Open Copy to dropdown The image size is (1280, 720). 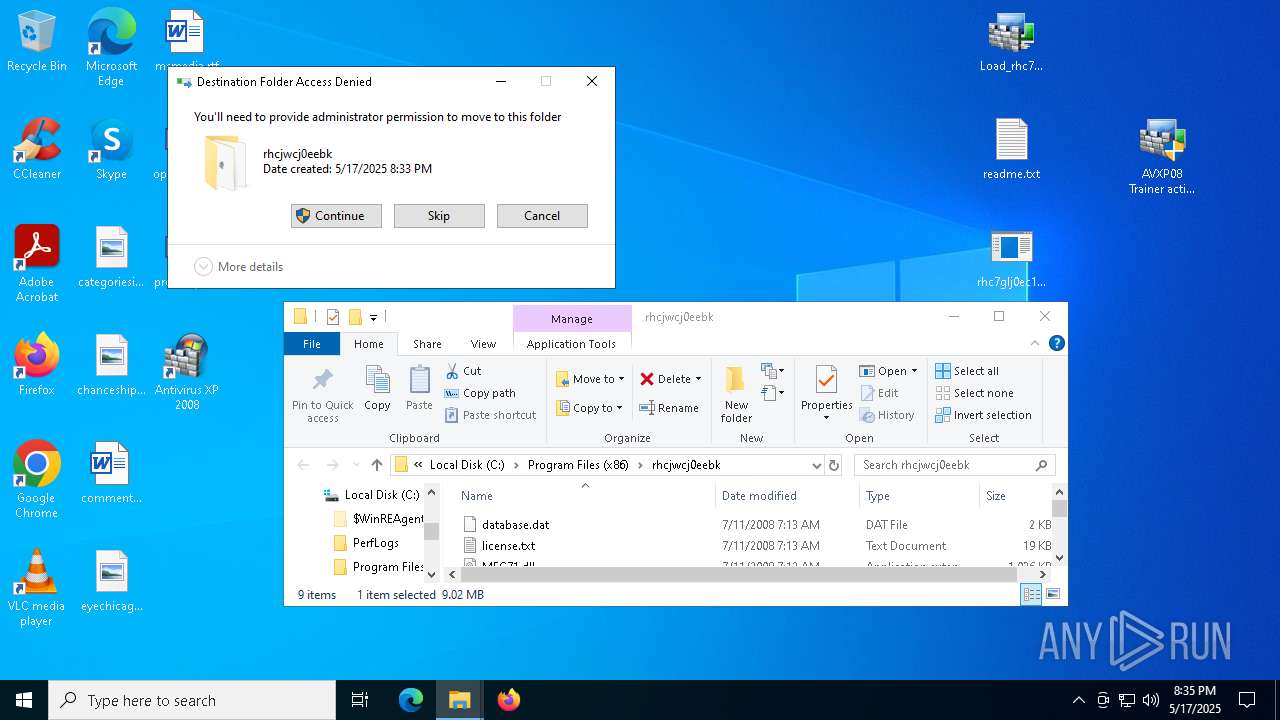coord(590,408)
